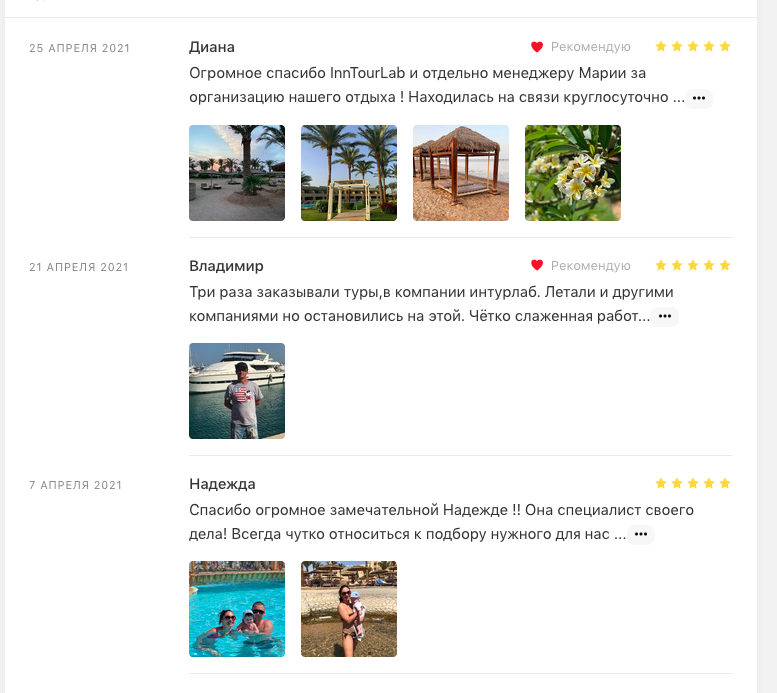Click the Рекомендую label on Диана's review

pyautogui.click(x=590, y=47)
